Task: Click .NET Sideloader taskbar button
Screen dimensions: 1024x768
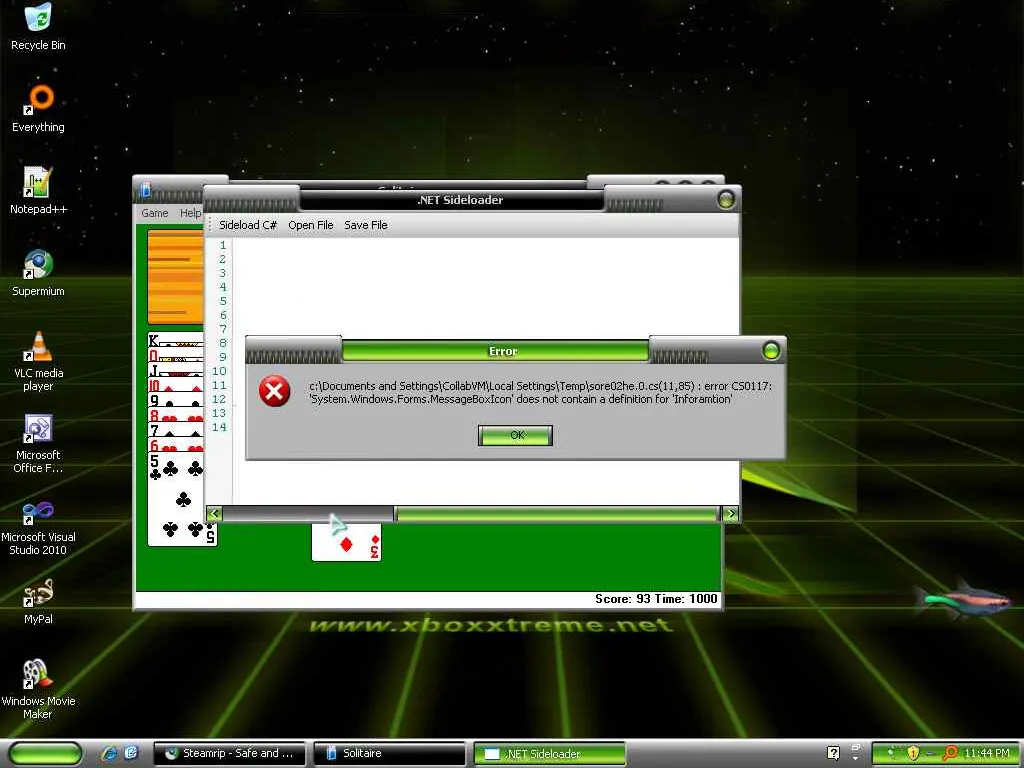Action: click(549, 754)
